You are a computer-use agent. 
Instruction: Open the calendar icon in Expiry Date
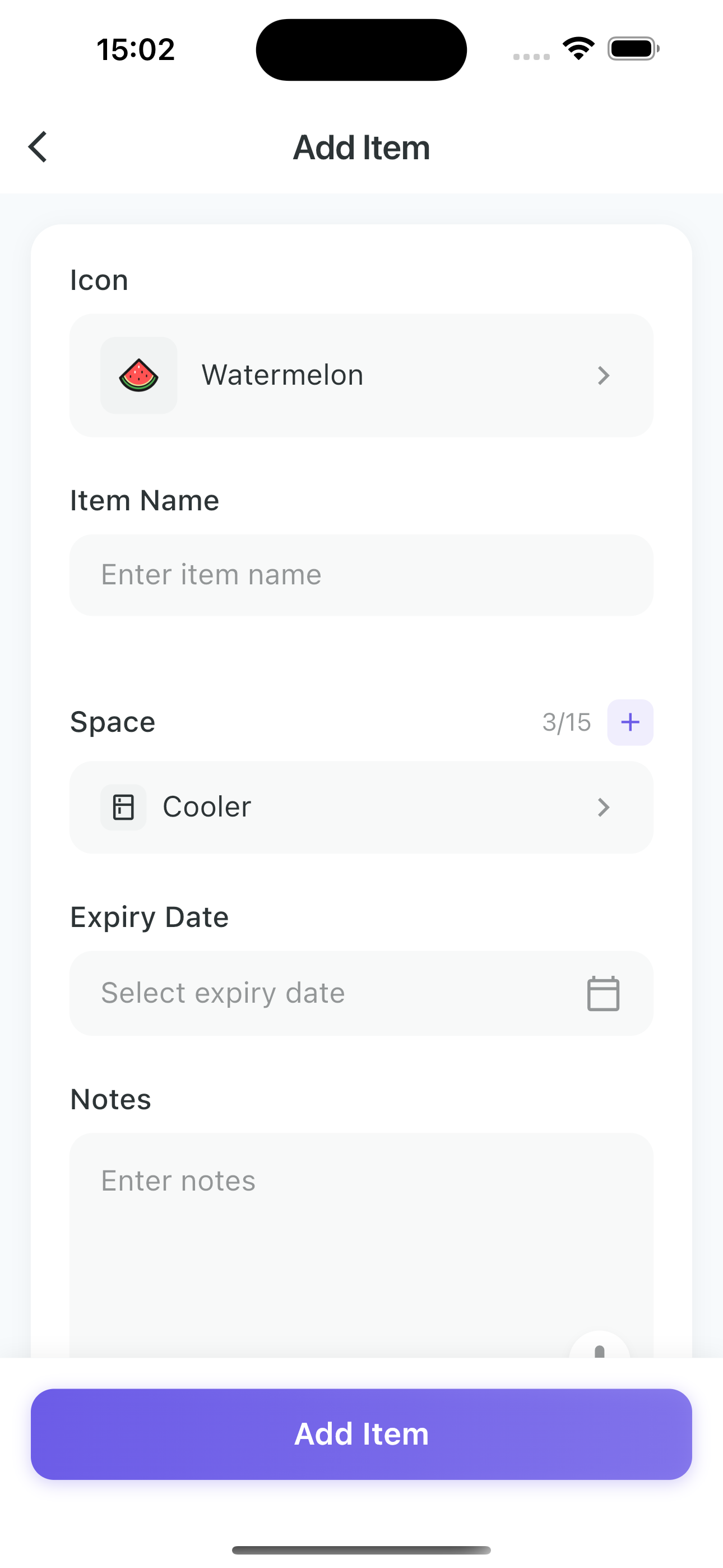(x=603, y=993)
